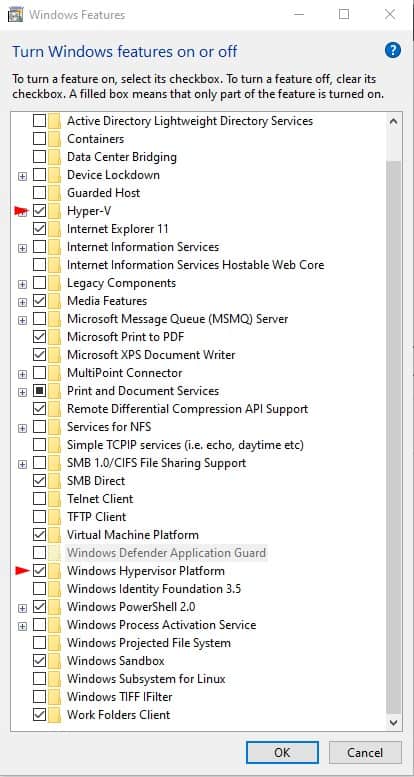Image resolution: width=414 pixels, height=777 pixels.
Task: Click the folder icon next to Containers
Action: [x=55, y=139]
